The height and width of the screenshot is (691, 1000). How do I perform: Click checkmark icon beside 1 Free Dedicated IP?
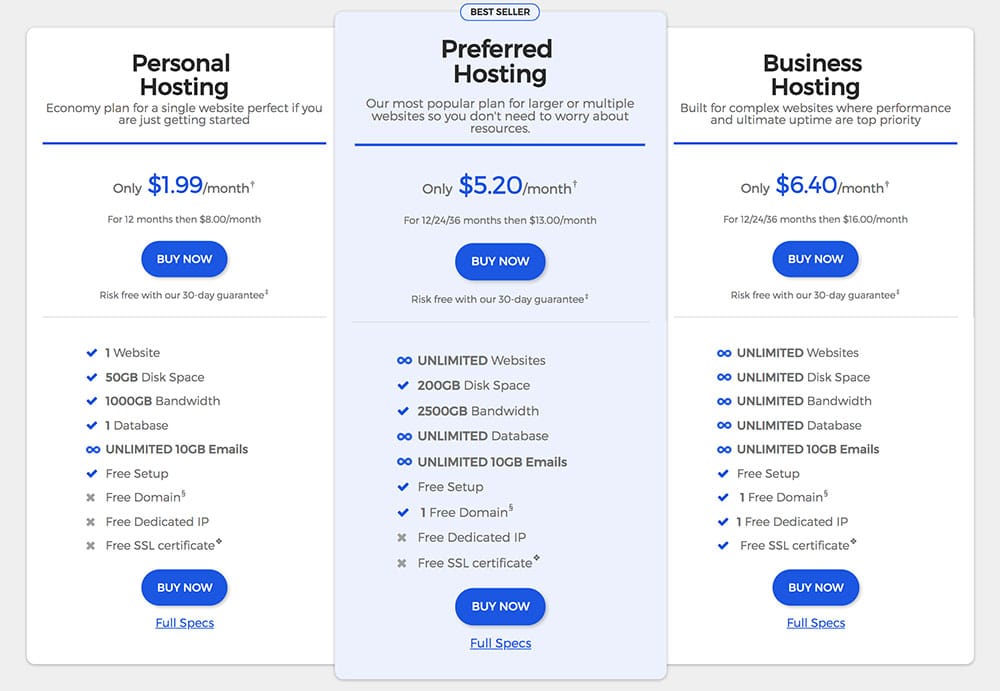(x=723, y=522)
